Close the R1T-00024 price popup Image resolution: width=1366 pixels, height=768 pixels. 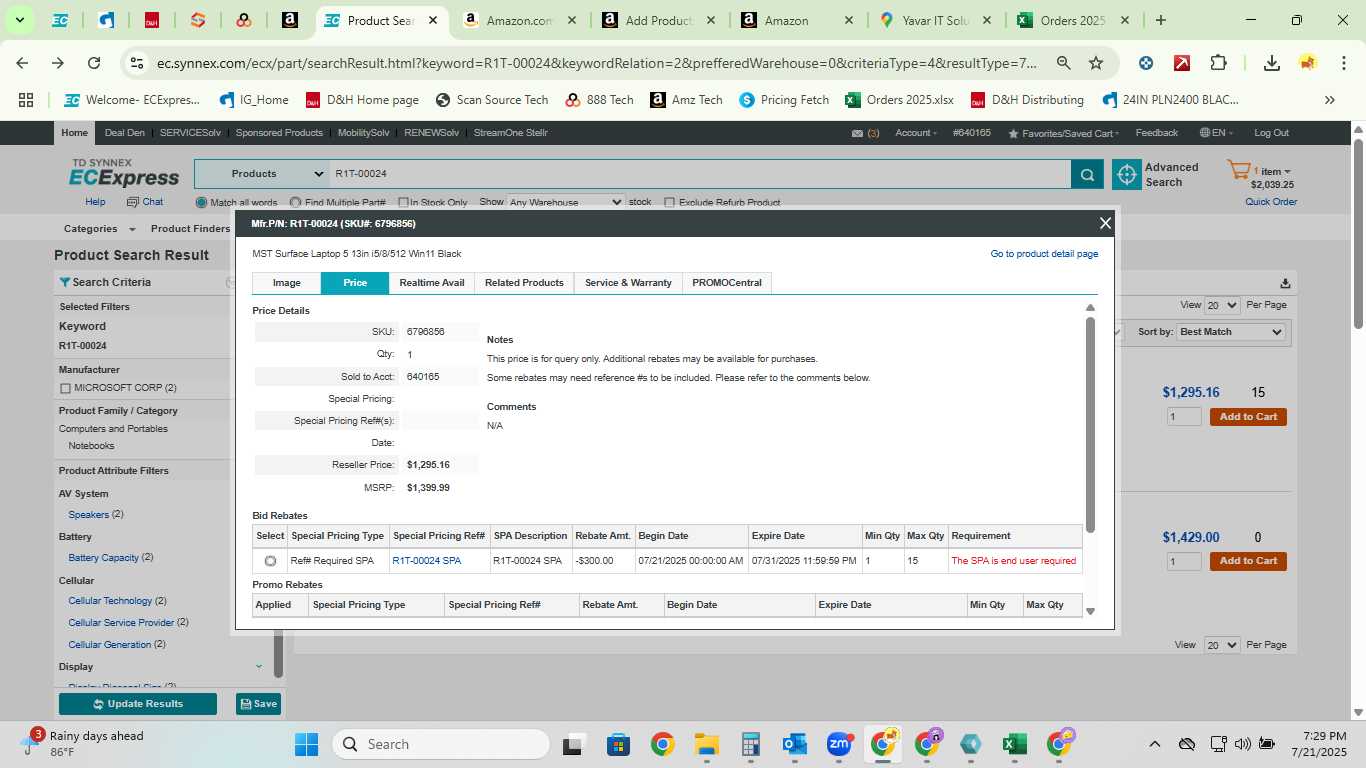[1105, 223]
